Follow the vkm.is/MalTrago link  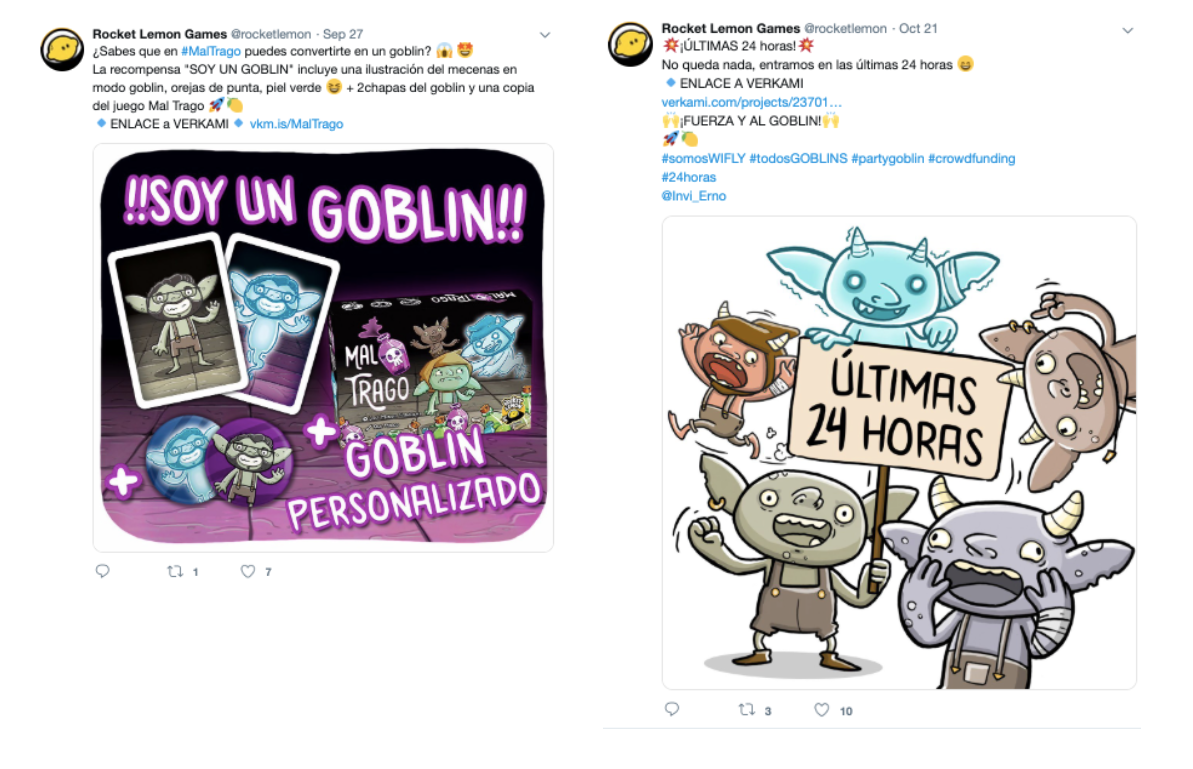tap(296, 124)
